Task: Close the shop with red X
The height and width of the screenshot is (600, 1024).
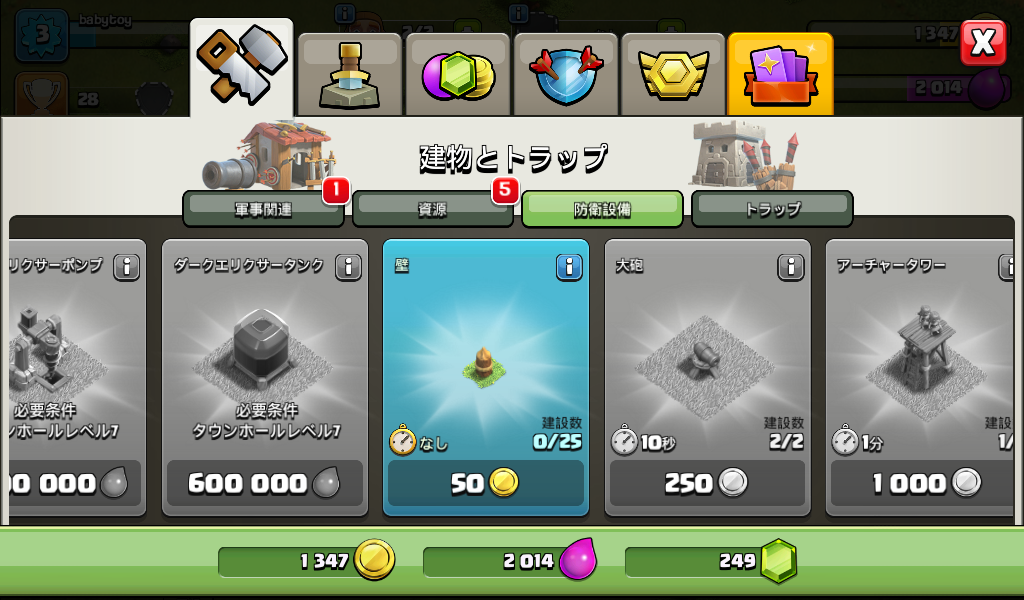Action: click(x=984, y=43)
